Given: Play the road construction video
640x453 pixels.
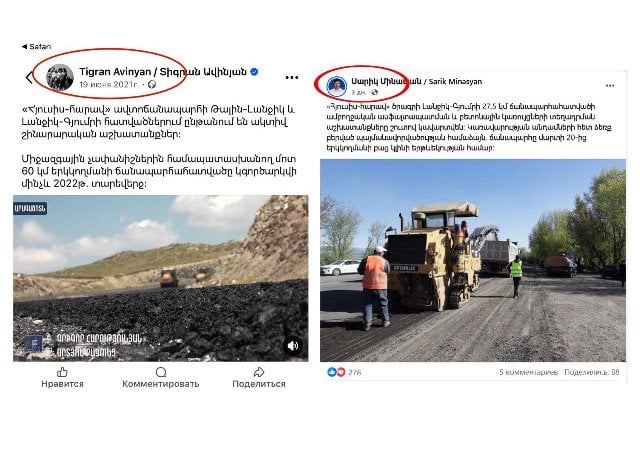Looking at the screenshot, I should coord(160,278).
